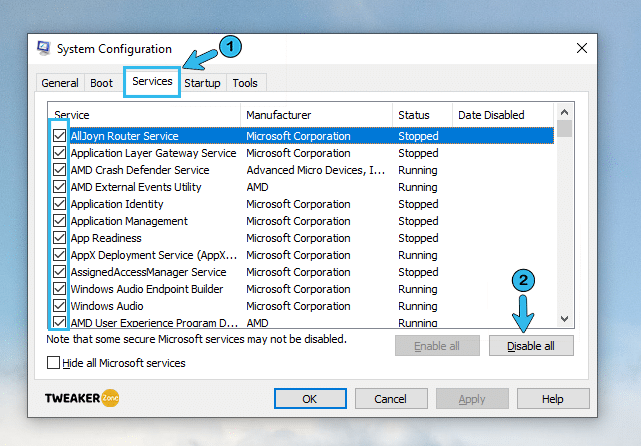Click the Enable all button

pyautogui.click(x=437, y=346)
